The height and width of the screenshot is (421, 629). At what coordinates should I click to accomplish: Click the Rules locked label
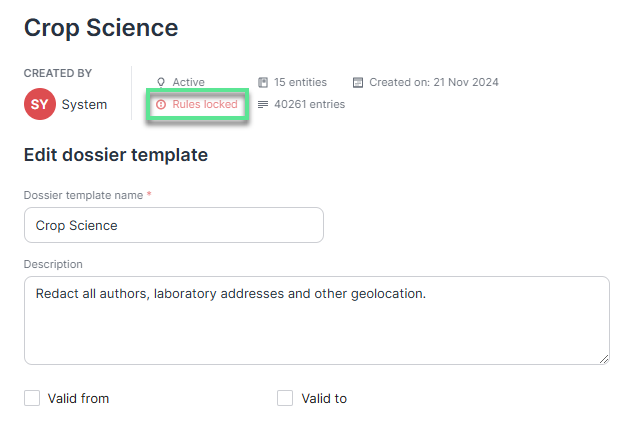click(x=205, y=104)
